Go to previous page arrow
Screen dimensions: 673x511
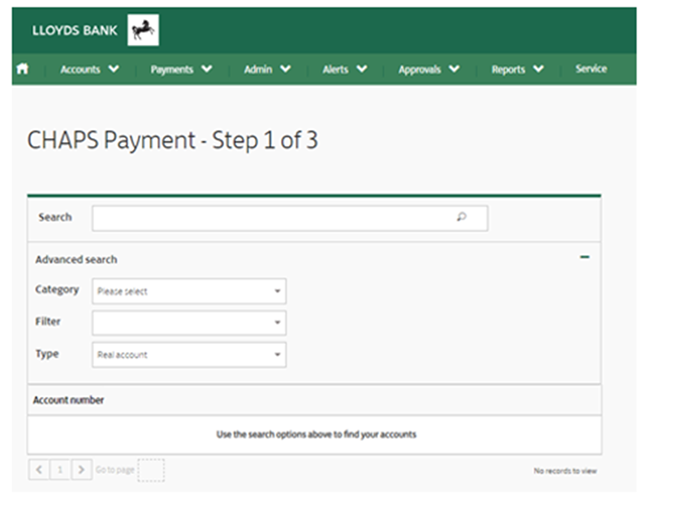tap(38, 469)
